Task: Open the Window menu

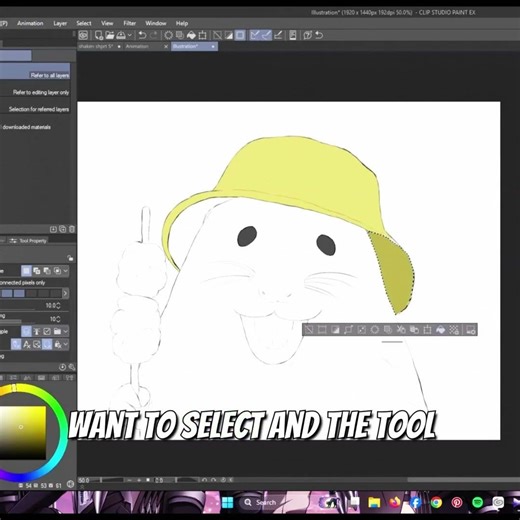Action: [x=156, y=23]
